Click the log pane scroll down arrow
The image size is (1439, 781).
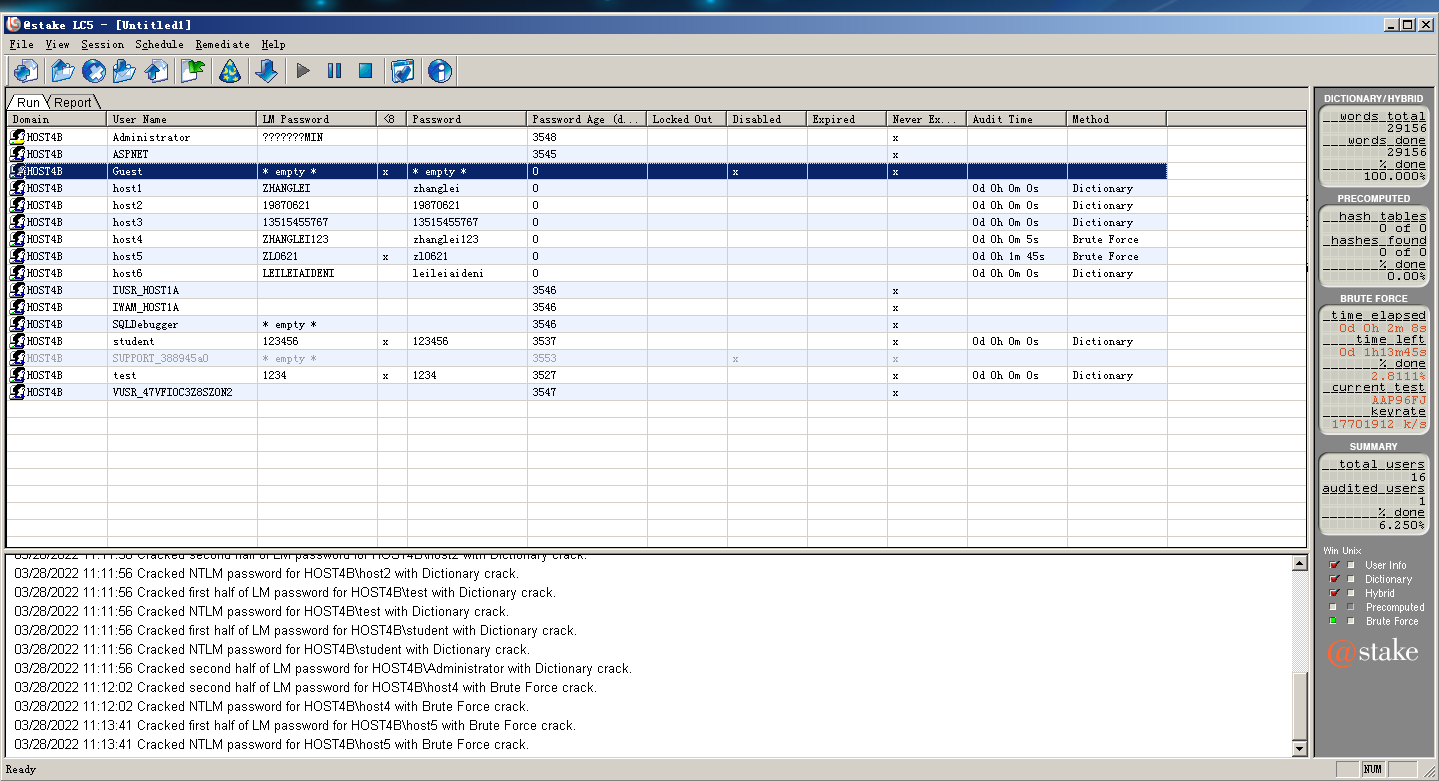pos(1299,748)
